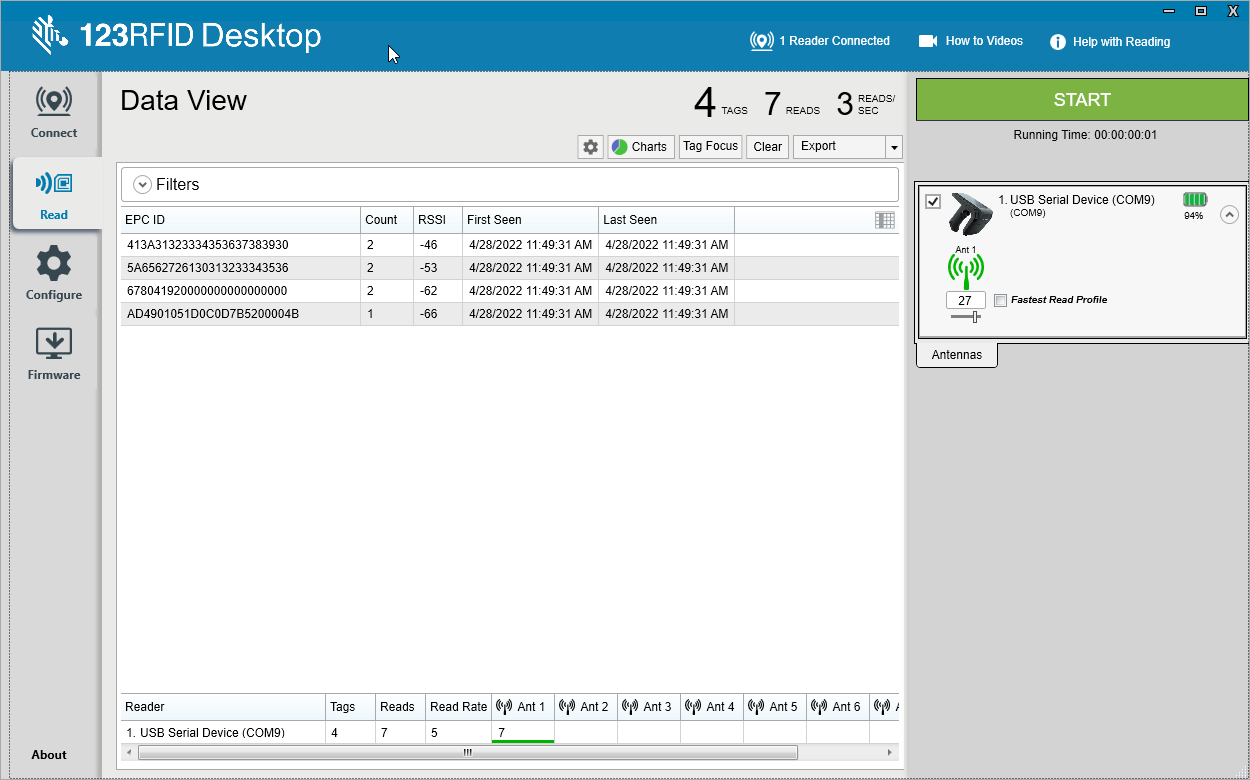Click the Help with Reading info icon
Image resolution: width=1250 pixels, height=780 pixels.
[1058, 42]
